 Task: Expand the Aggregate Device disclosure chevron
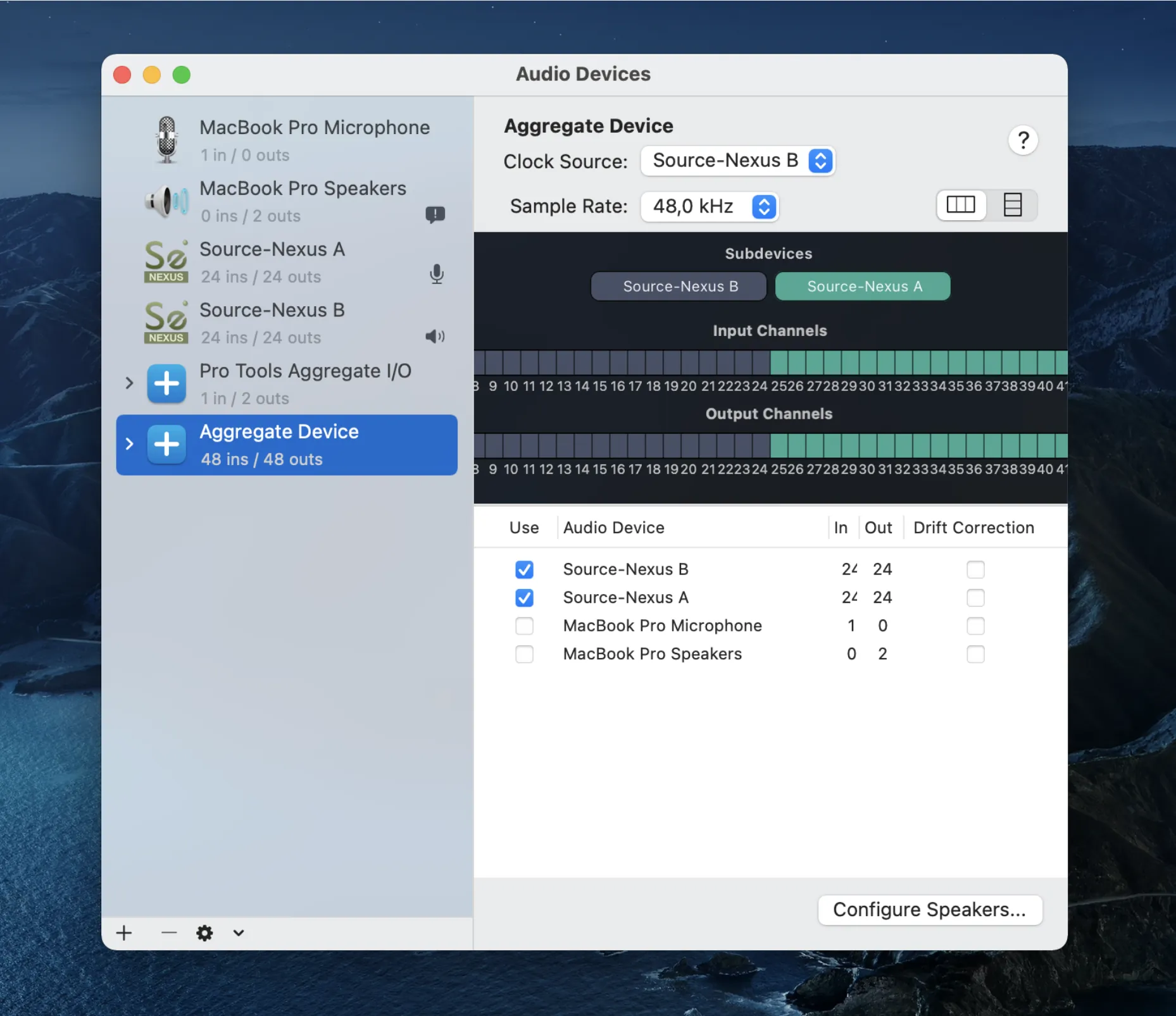pyautogui.click(x=129, y=443)
